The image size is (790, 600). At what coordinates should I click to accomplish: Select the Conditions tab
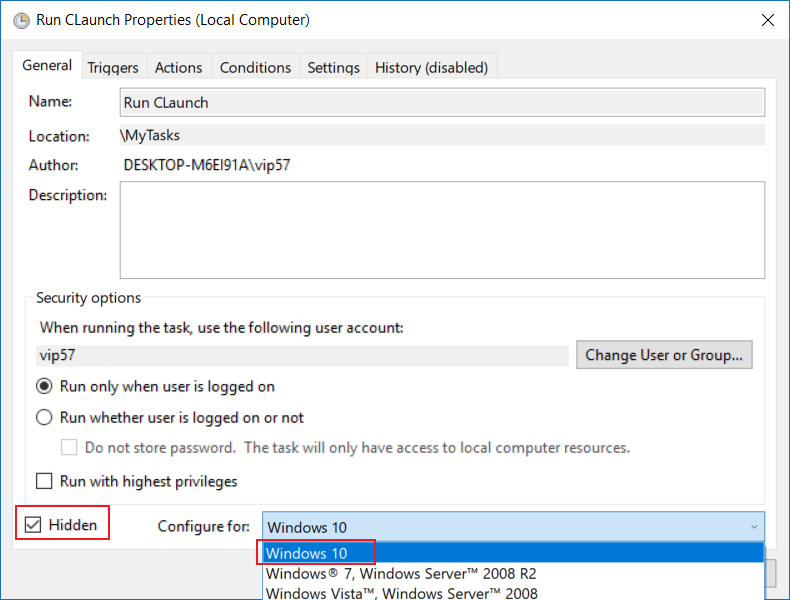(255, 67)
